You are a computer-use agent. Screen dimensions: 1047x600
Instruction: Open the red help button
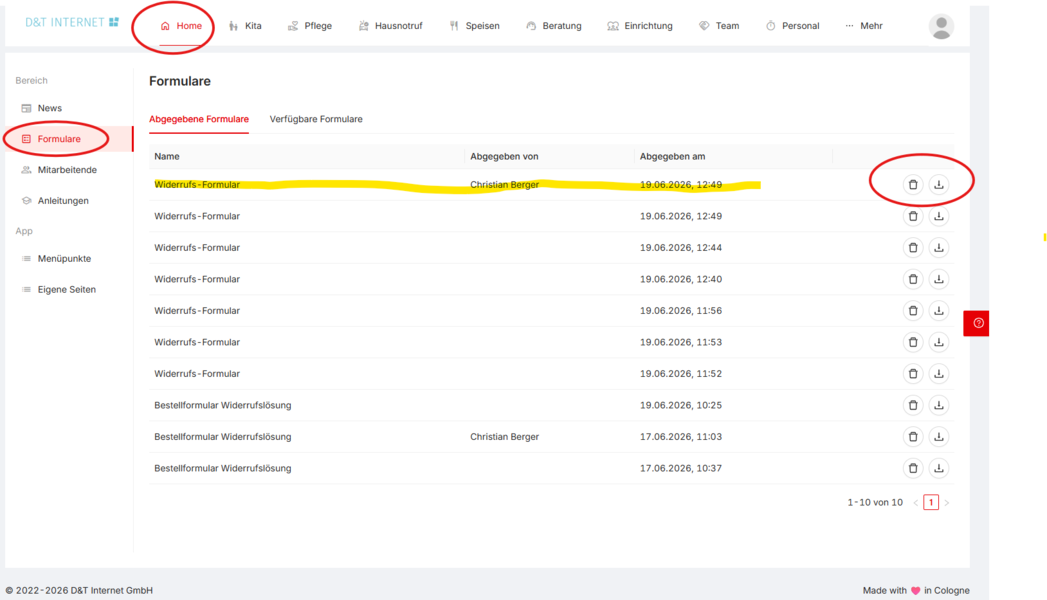(x=976, y=323)
